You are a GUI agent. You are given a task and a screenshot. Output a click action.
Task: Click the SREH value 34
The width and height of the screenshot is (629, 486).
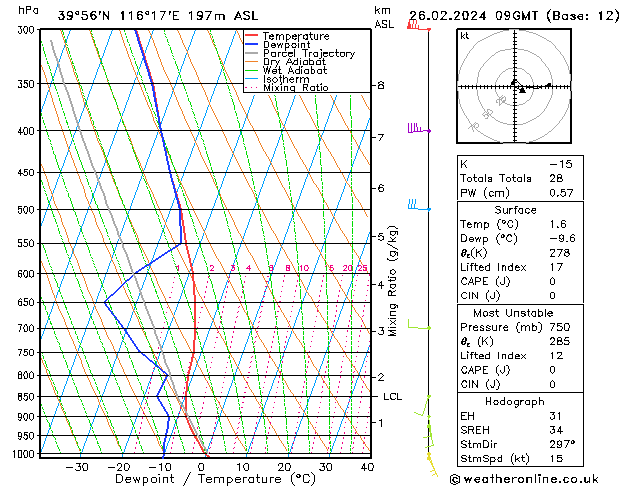556,430
